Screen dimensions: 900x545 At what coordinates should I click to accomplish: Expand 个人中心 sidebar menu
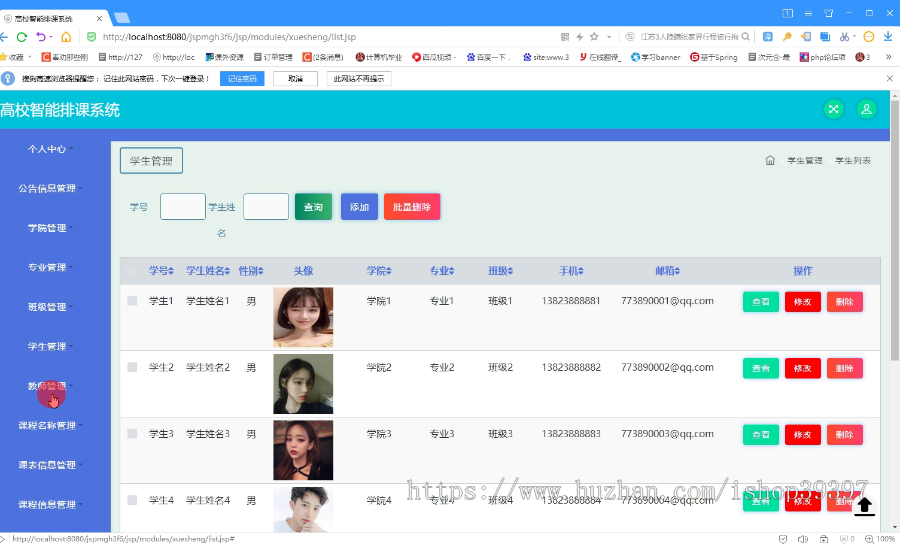[51, 149]
